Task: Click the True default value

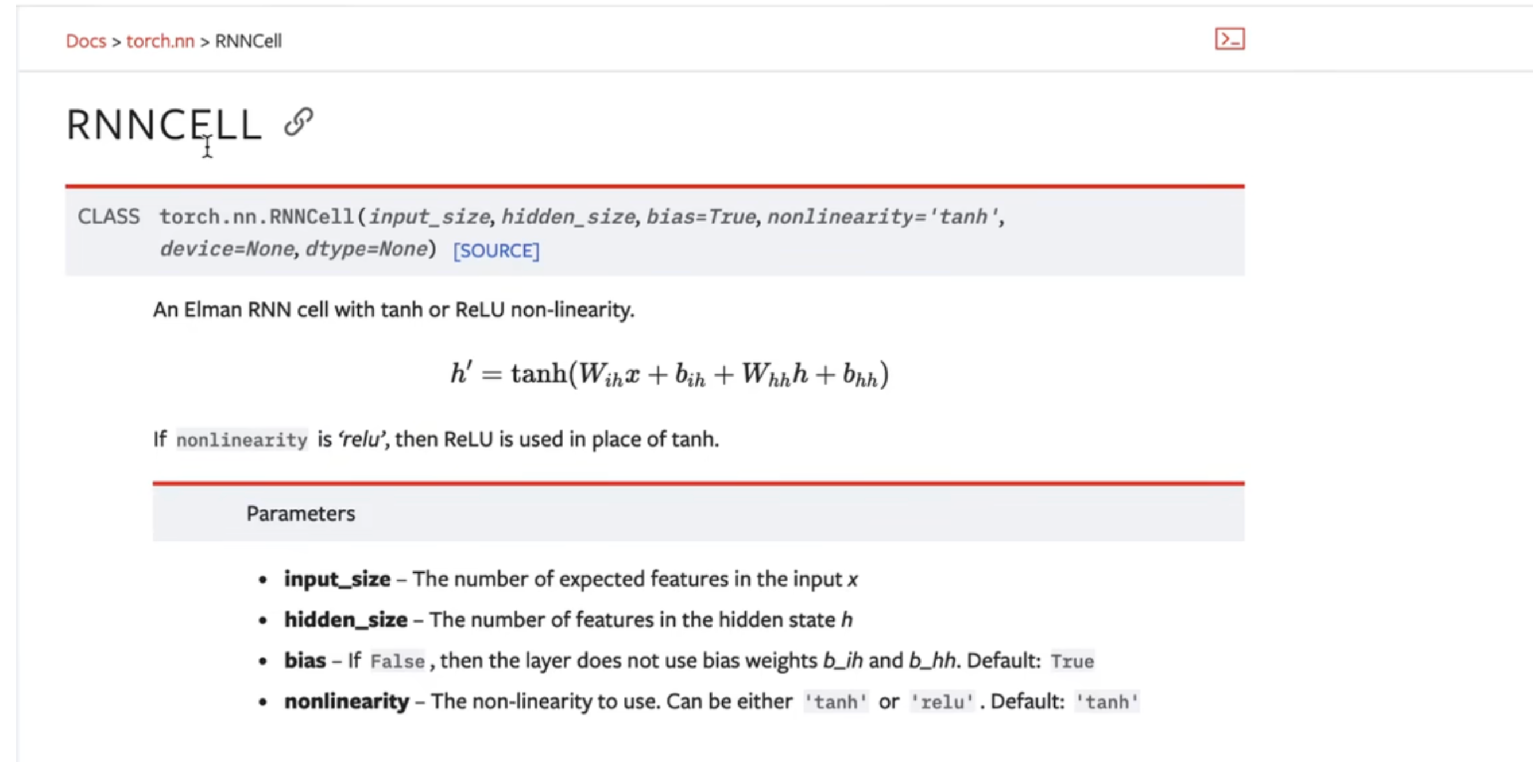Action: 1073,661
